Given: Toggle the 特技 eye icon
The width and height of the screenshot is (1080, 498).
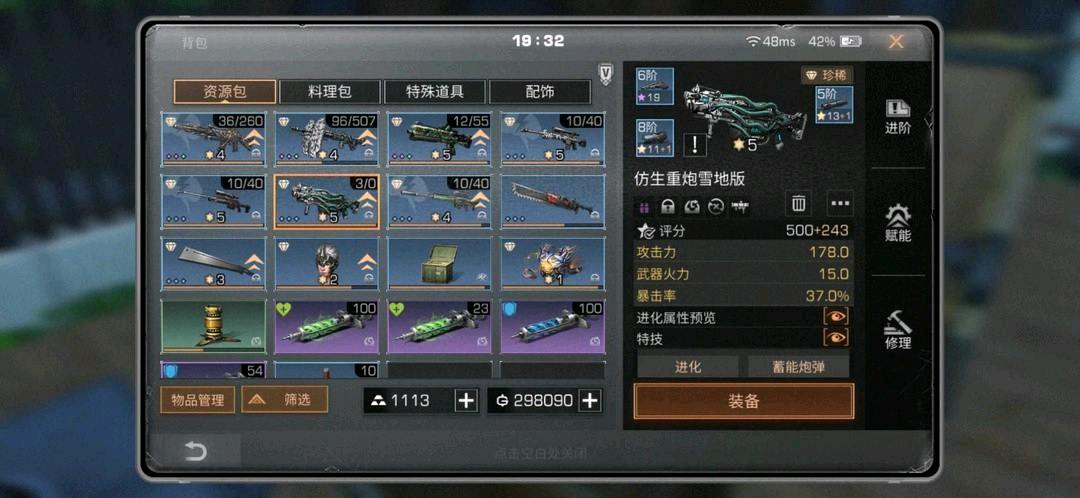Looking at the screenshot, I should pyautogui.click(x=836, y=338).
